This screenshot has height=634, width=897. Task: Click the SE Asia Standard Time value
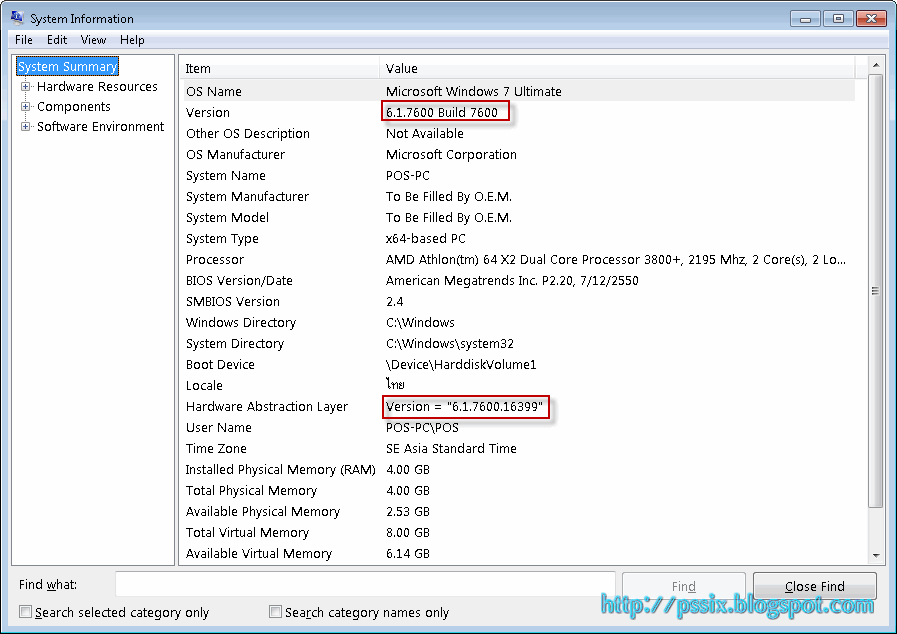tap(451, 449)
